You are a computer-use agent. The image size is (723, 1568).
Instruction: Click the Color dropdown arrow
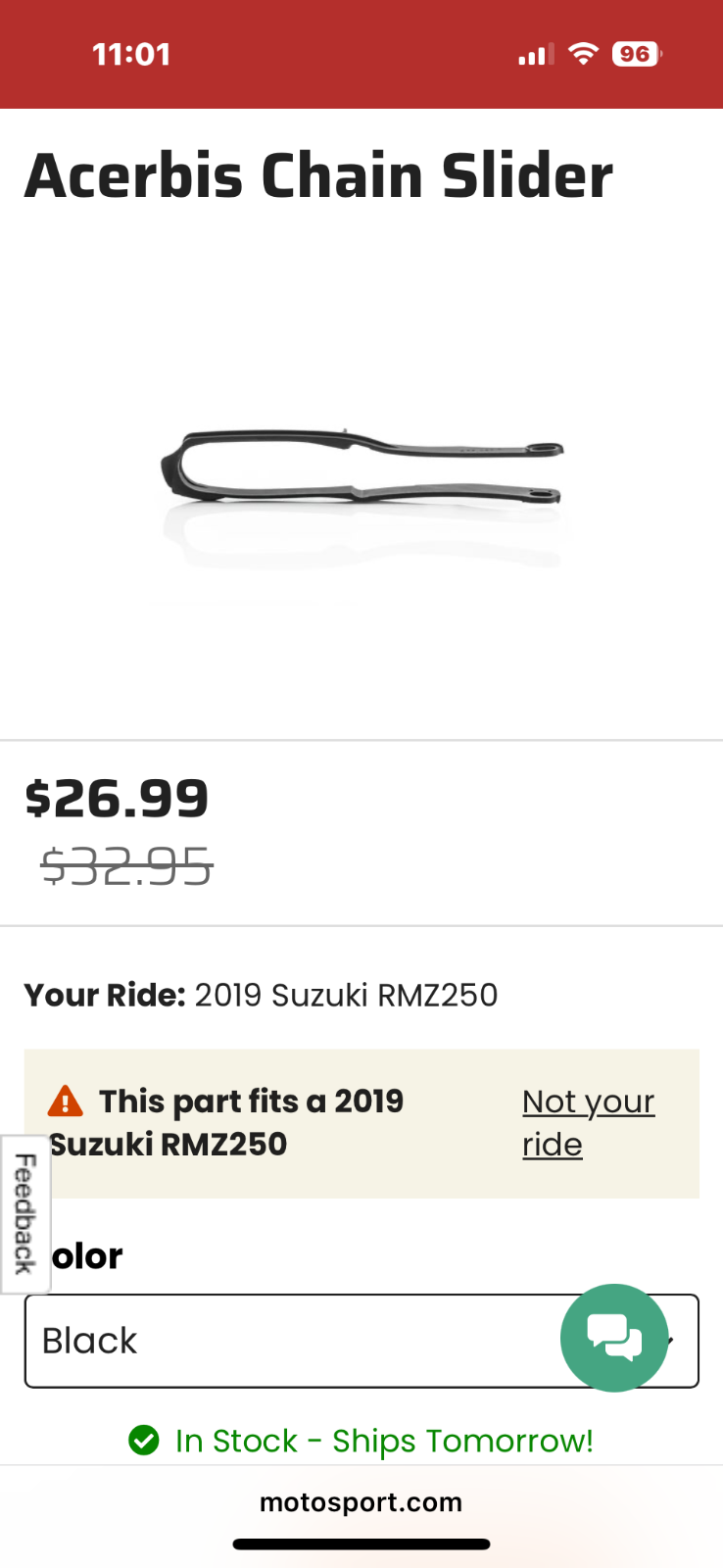coord(674,1341)
